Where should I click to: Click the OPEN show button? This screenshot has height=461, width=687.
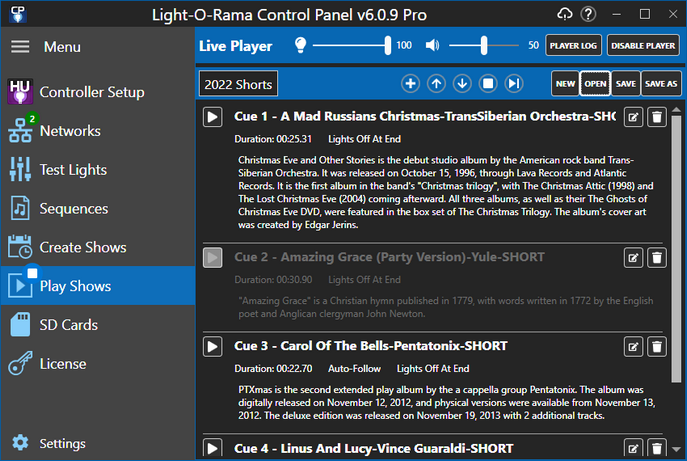(595, 83)
